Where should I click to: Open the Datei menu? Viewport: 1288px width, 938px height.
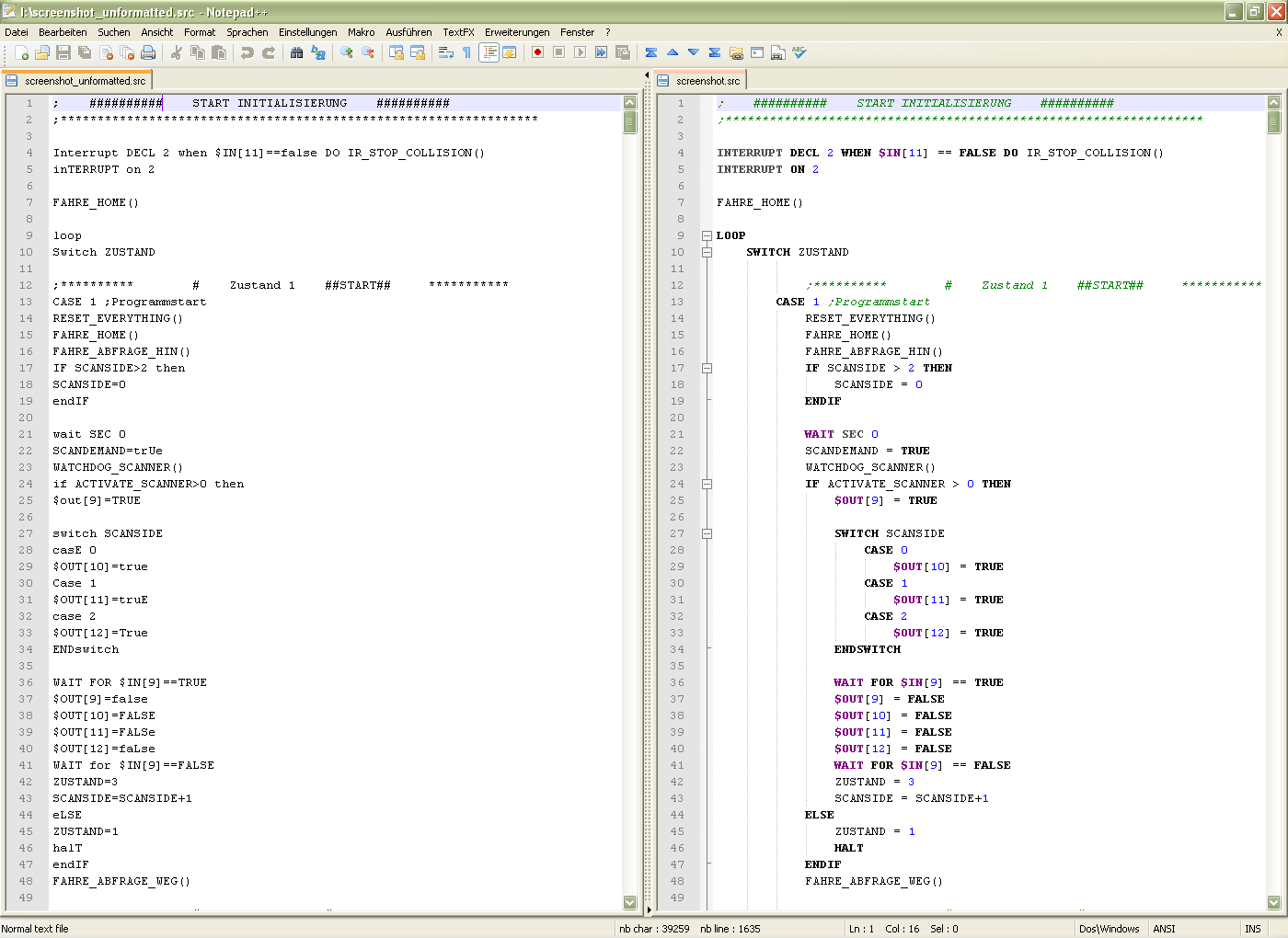point(17,32)
